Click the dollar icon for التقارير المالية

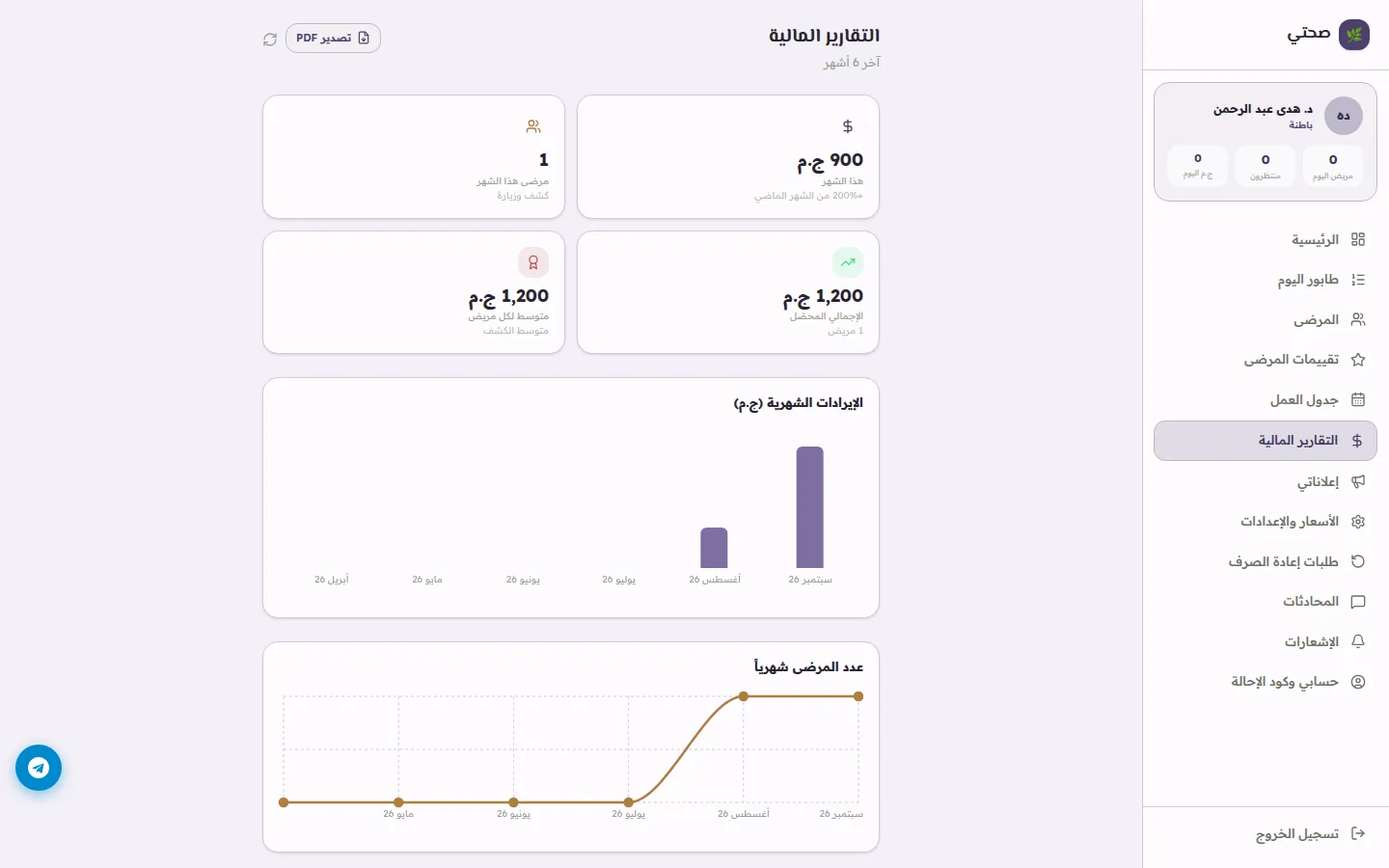tap(1357, 441)
